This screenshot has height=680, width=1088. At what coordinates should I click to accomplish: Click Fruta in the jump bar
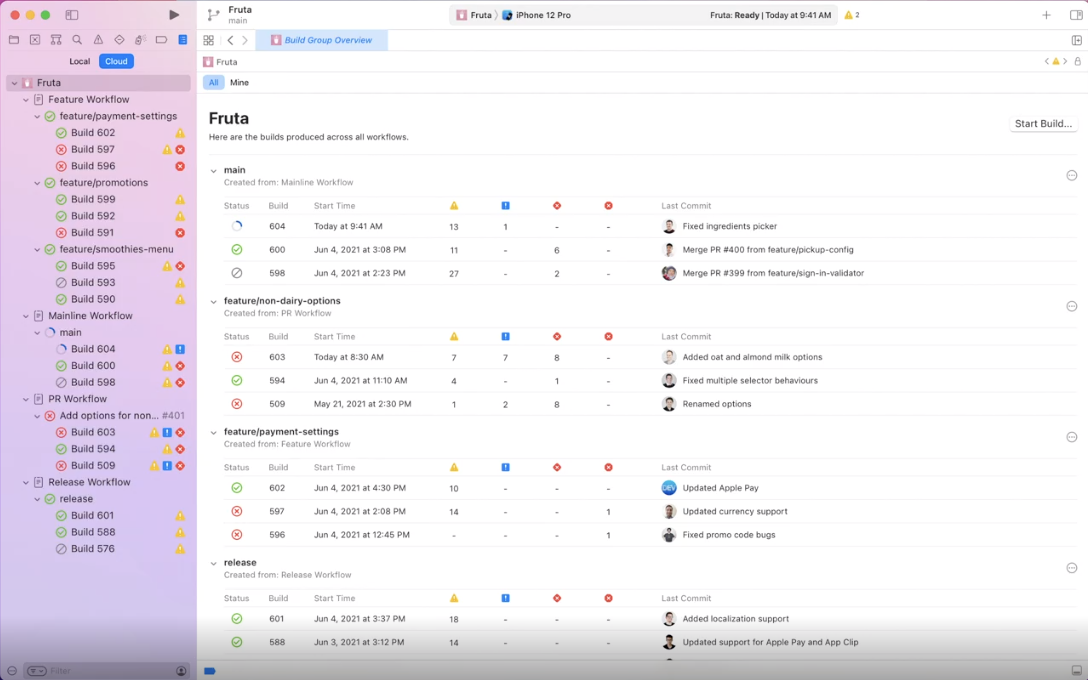(221, 62)
